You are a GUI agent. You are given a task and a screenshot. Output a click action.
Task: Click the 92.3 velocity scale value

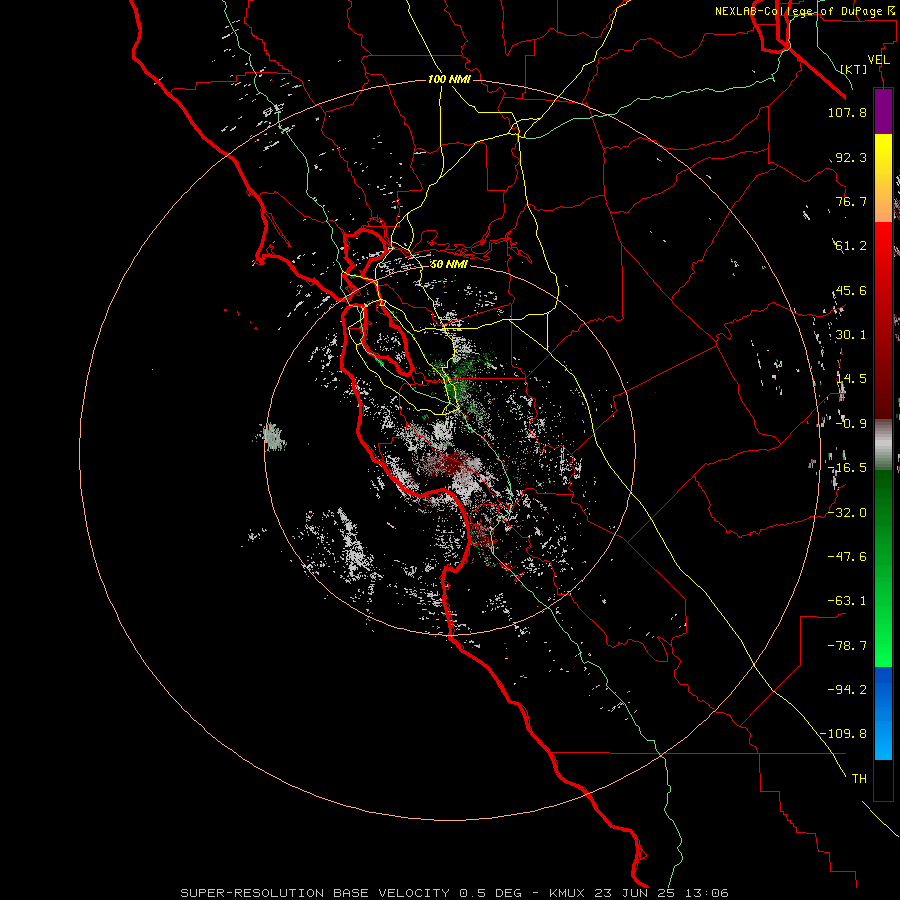click(851, 157)
